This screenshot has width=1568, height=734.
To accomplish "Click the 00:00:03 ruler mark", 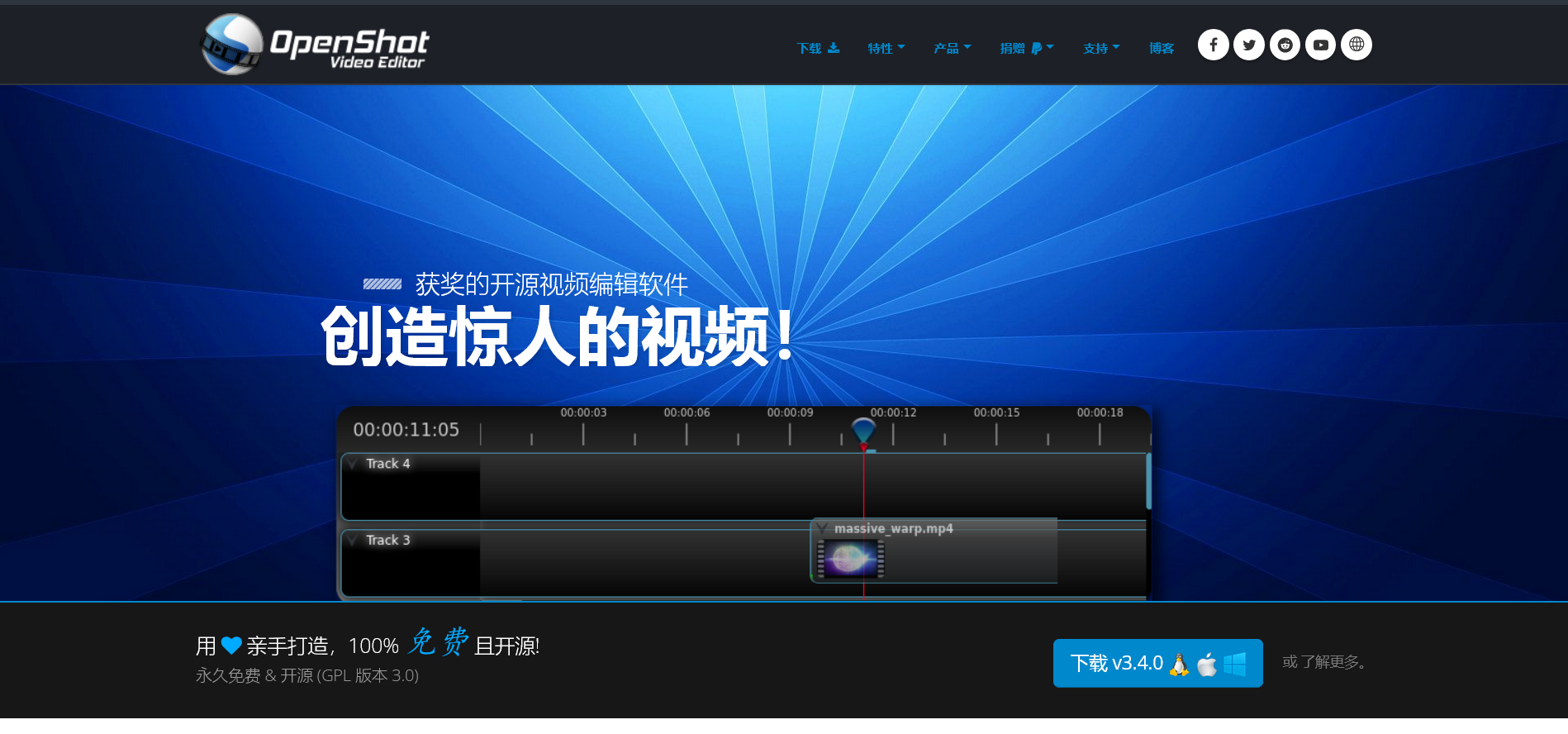I will click(583, 412).
